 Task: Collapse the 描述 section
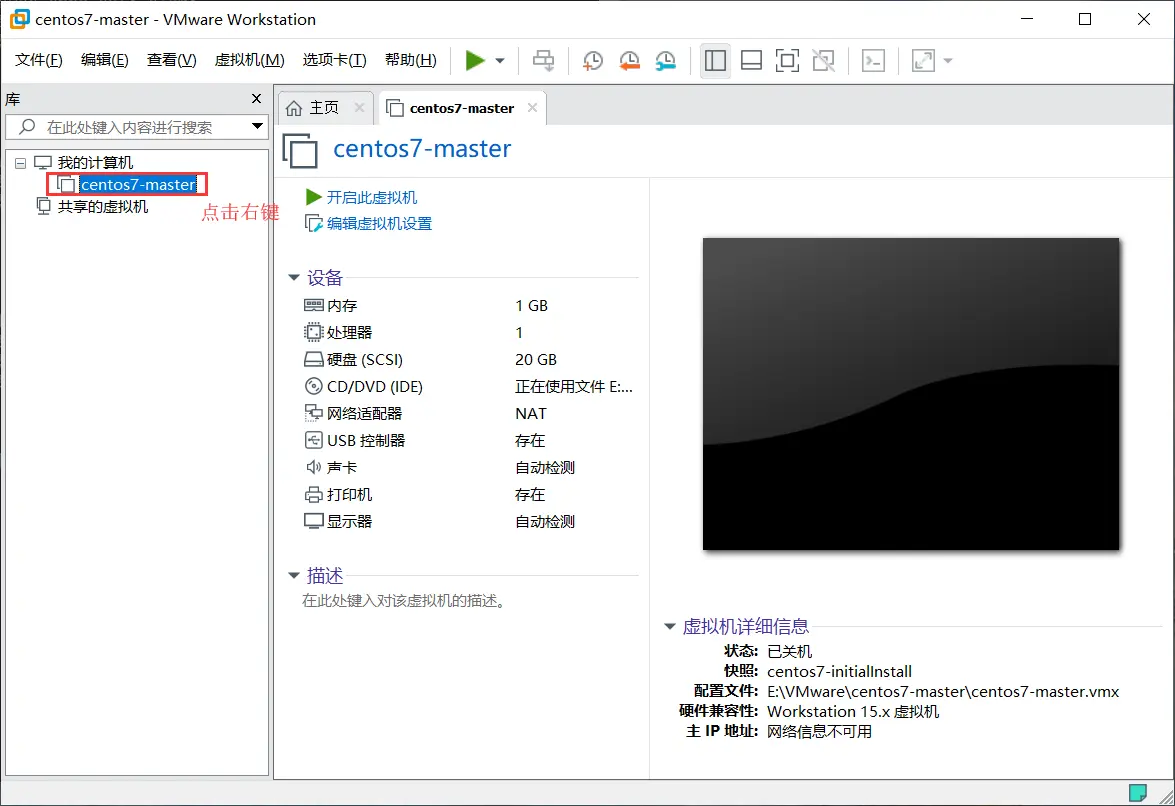[x=294, y=576]
